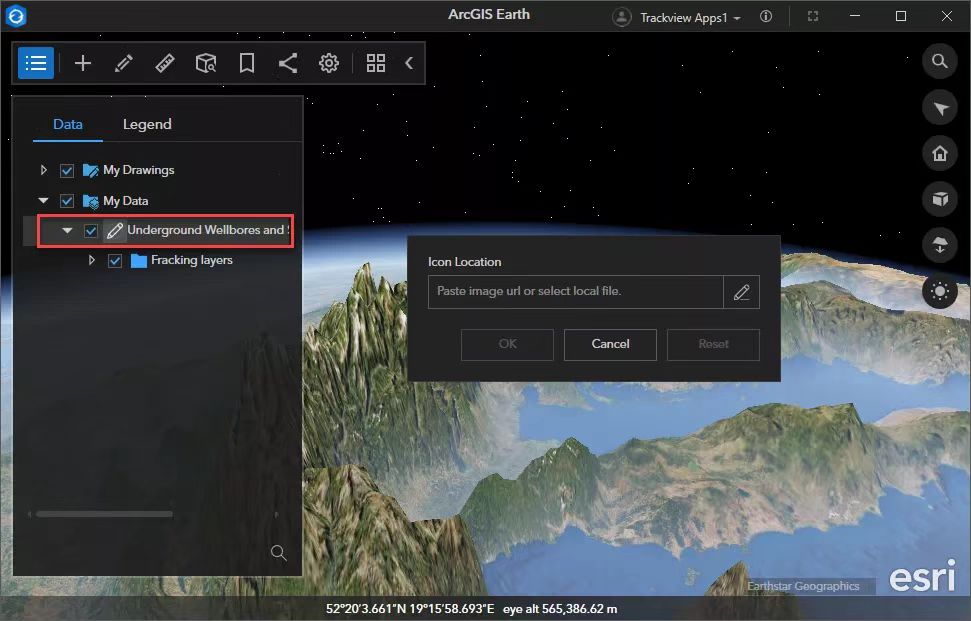Switch to the Legend tab

click(147, 124)
